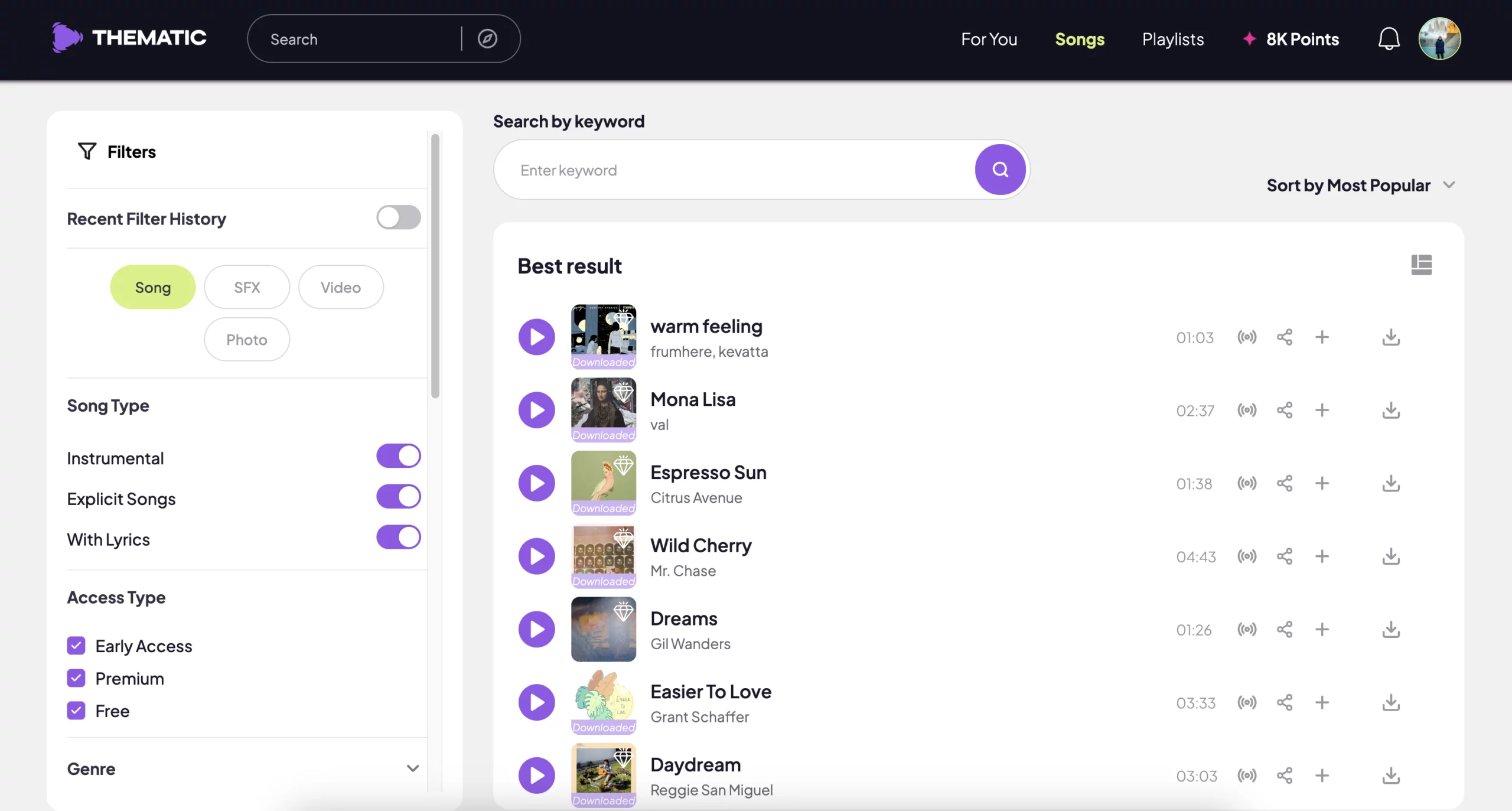The image size is (1512, 811).
Task: Open the radio feature for Dreams
Action: click(x=1247, y=629)
